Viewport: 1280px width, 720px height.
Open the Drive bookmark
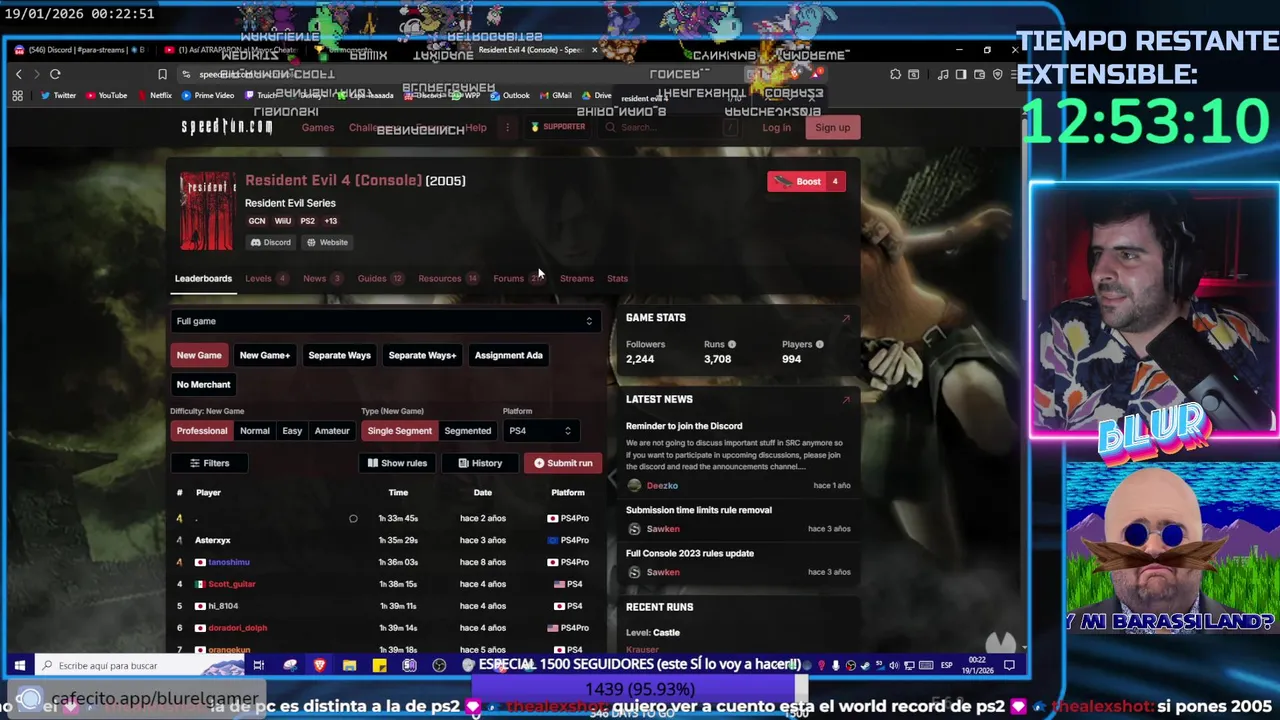596,96
